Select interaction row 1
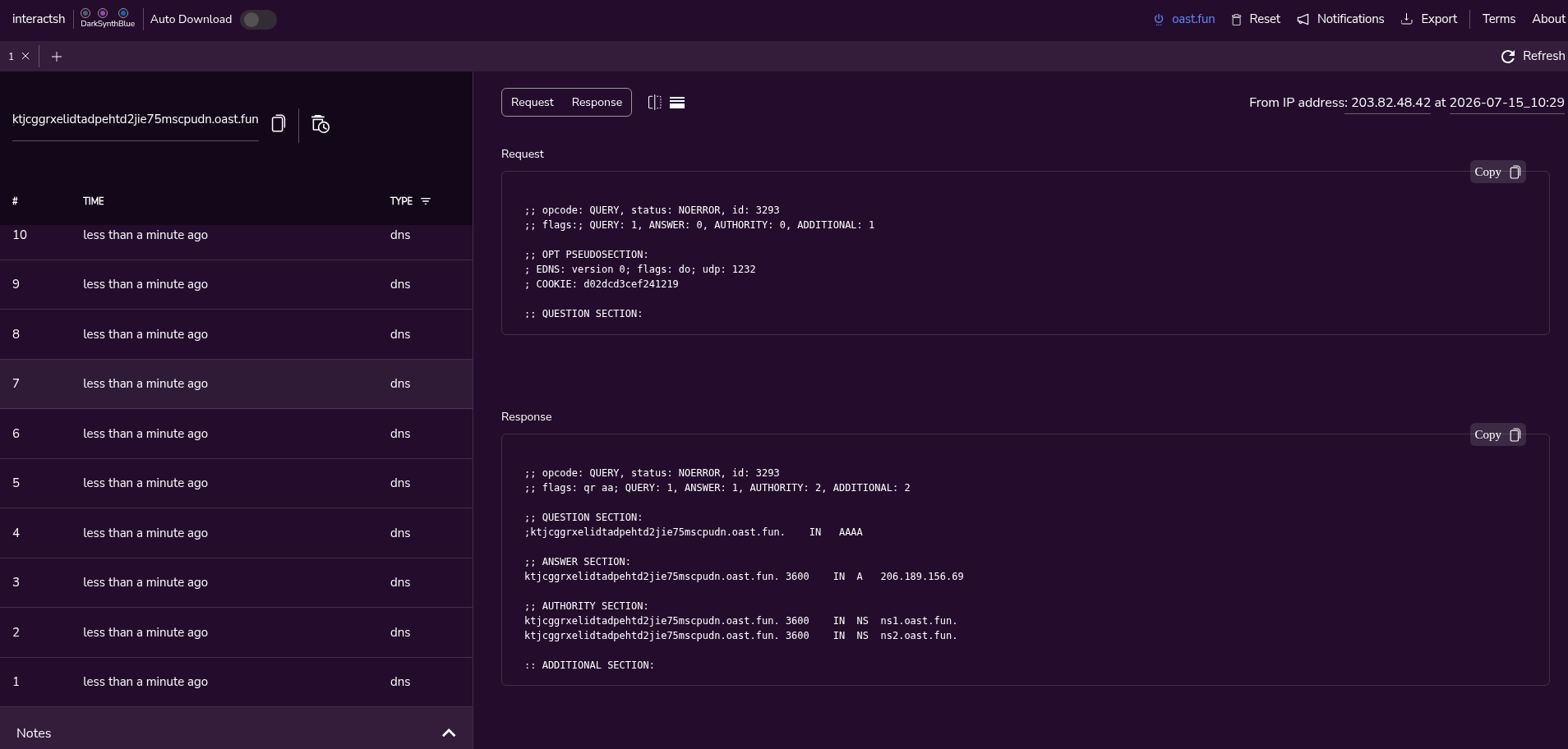 (x=236, y=682)
